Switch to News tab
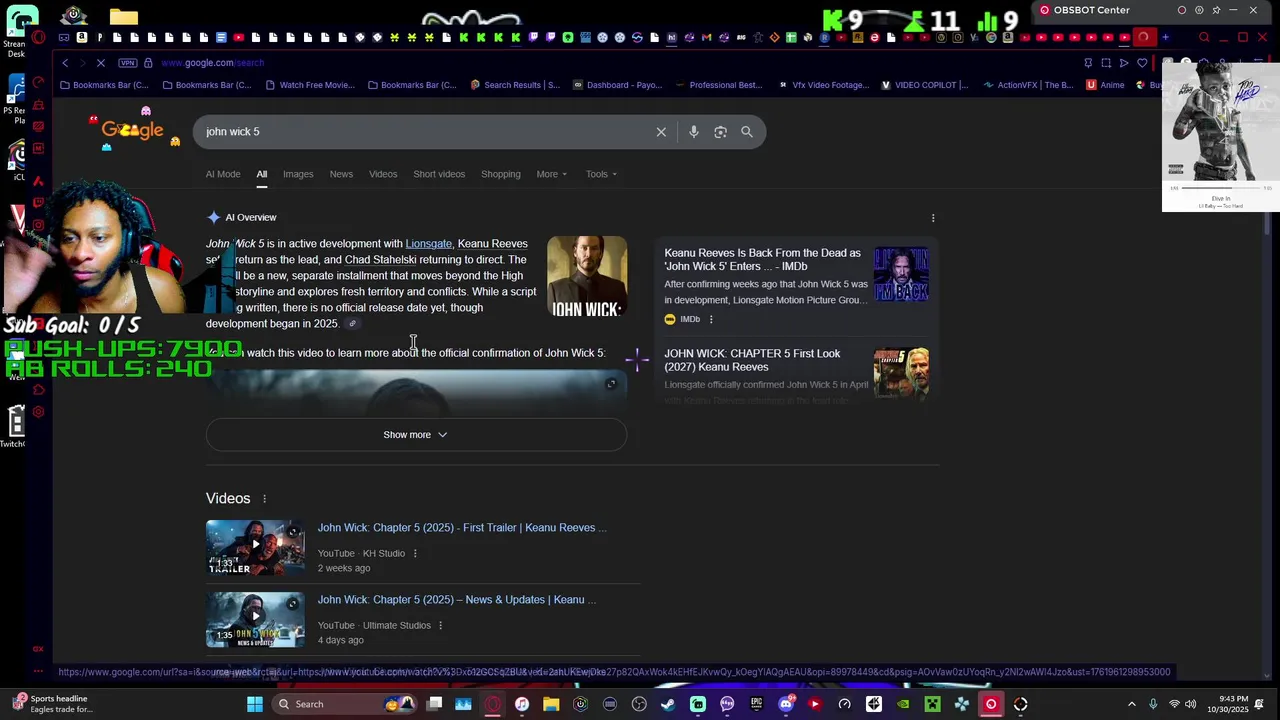 coord(341,174)
